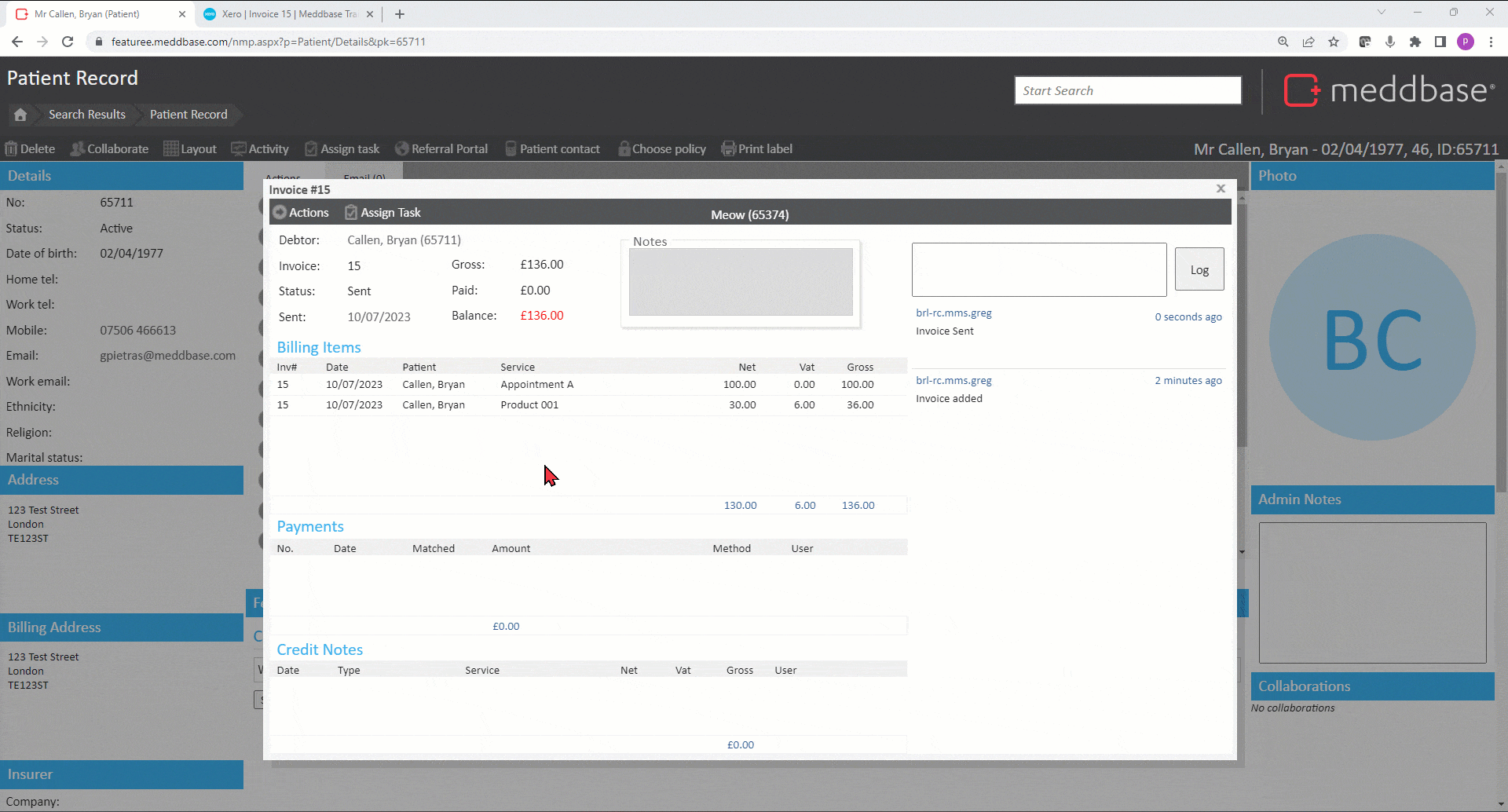
Task: Open Patient contact in the toolbar
Action: click(552, 149)
